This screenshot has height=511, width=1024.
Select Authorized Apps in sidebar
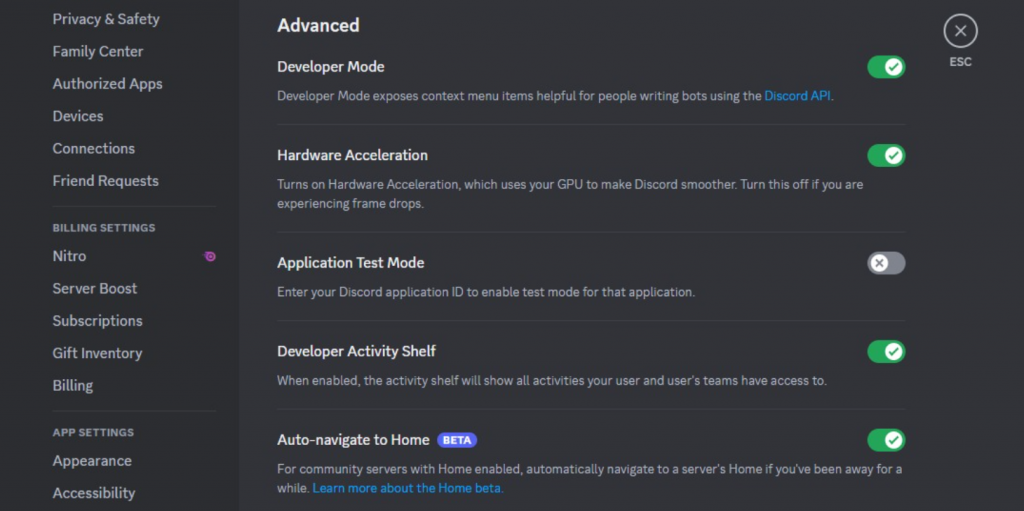point(108,84)
